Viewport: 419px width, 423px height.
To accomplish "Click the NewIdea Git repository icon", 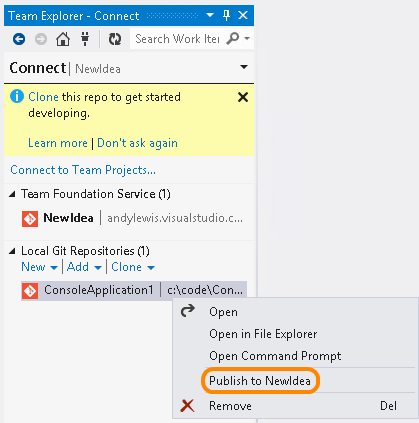I will coord(30,219).
